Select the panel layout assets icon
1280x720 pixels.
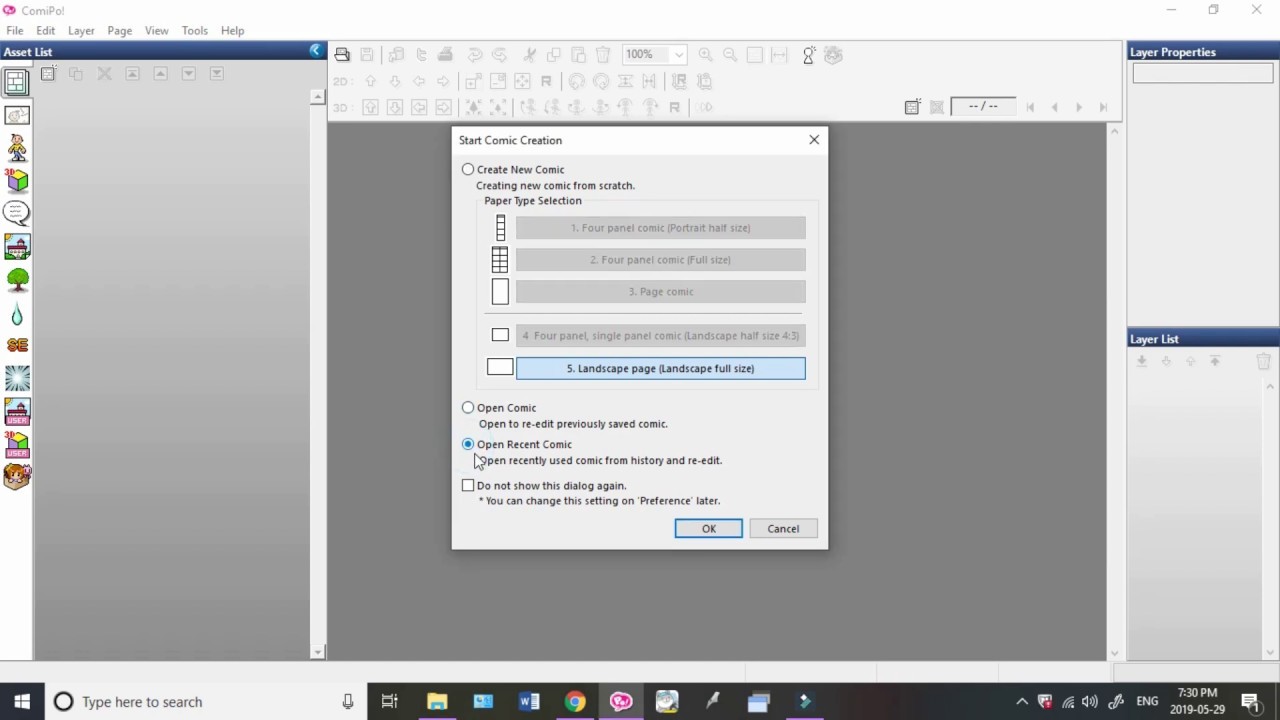pyautogui.click(x=17, y=82)
